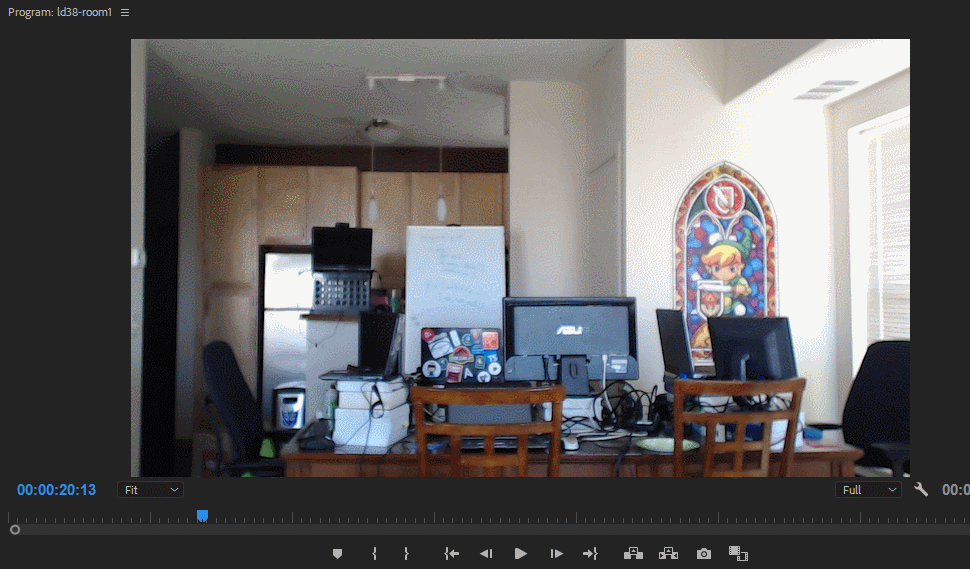Open the Program monitor panel menu

tap(125, 12)
